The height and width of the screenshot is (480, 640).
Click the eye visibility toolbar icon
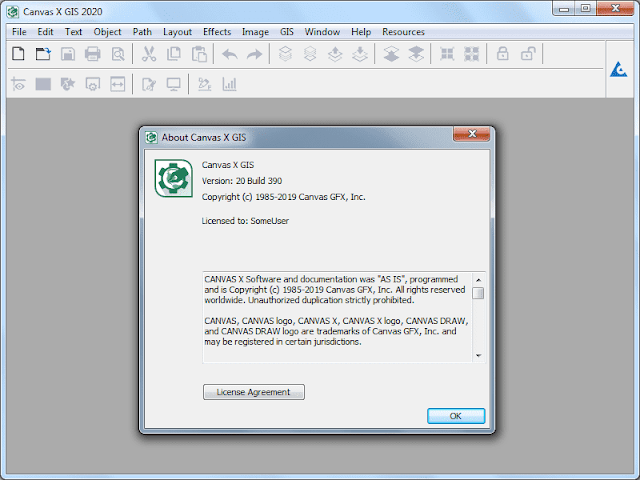[18, 84]
